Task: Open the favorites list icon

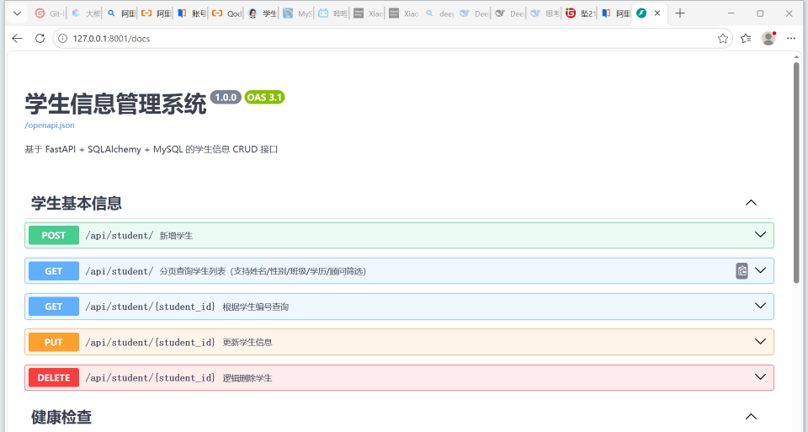Action: pyautogui.click(x=746, y=38)
